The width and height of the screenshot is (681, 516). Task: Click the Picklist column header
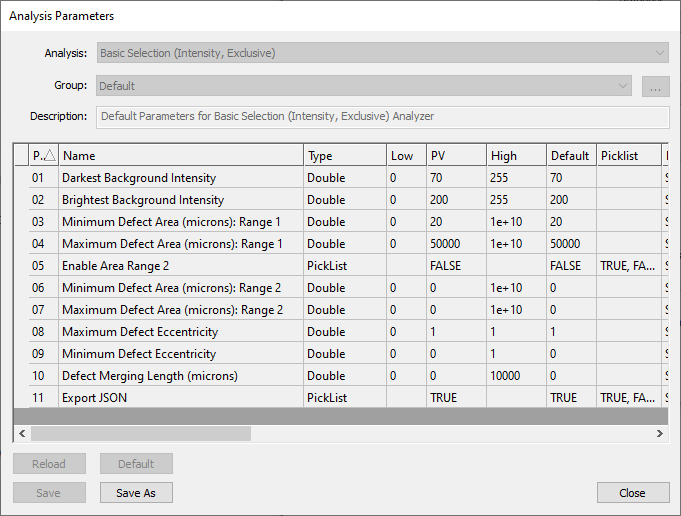tap(627, 156)
